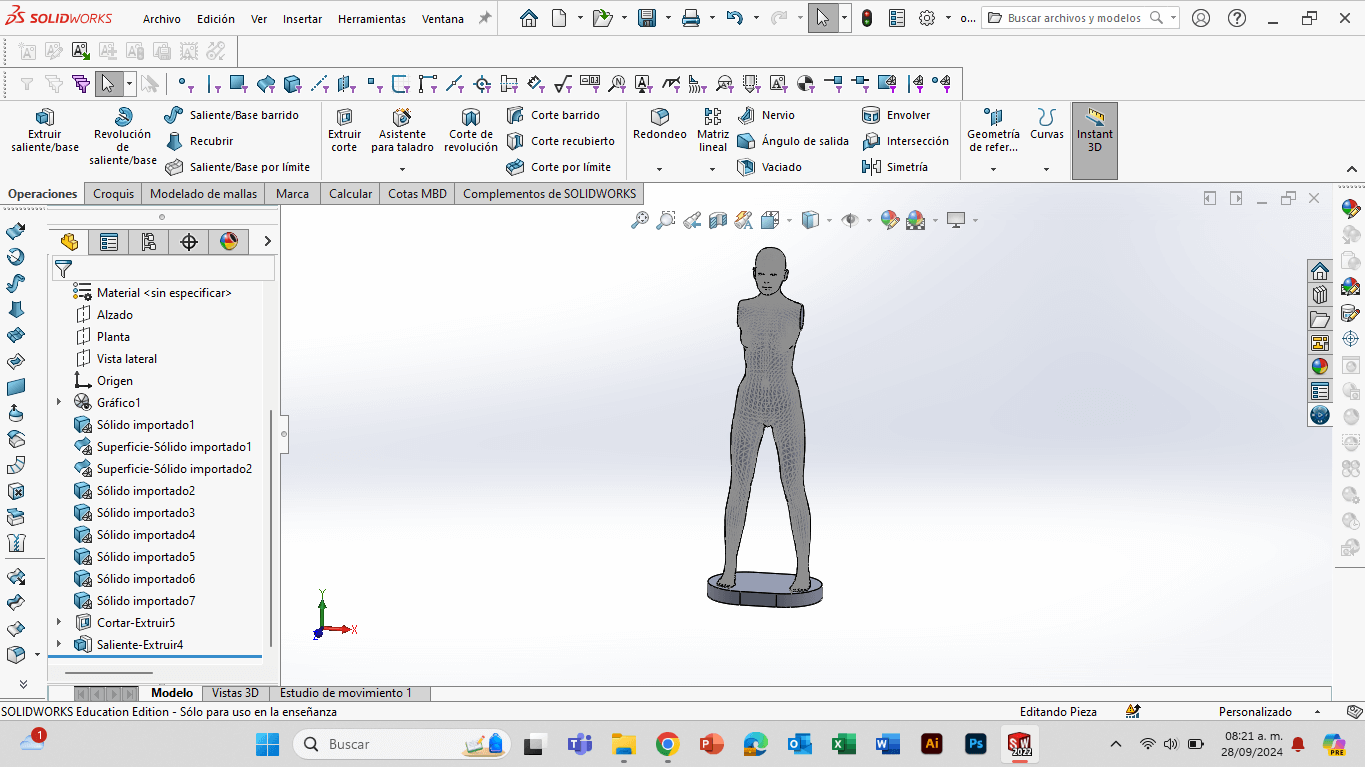This screenshot has height=767, width=1365.
Task: Click the feature tree filter field
Action: point(163,268)
